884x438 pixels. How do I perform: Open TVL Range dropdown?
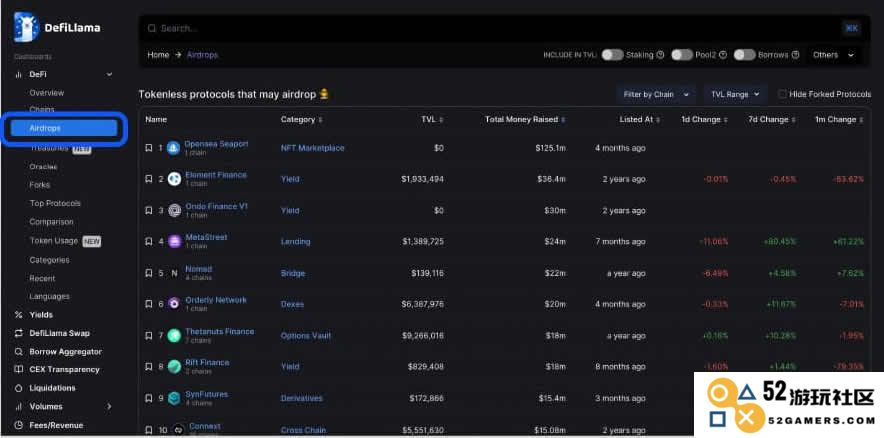(735, 94)
